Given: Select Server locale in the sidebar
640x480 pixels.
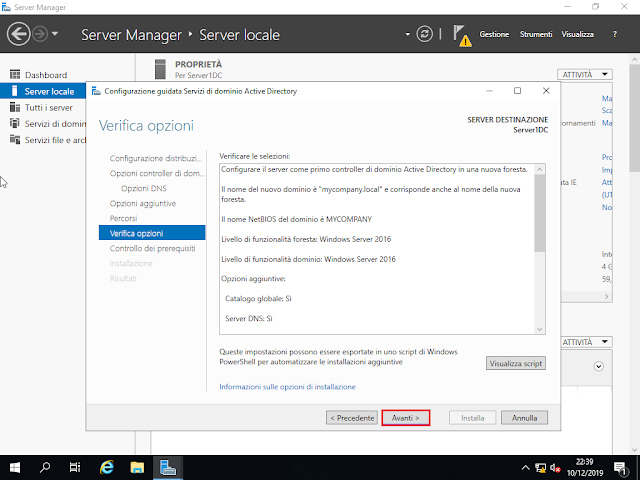Looking at the screenshot, I should [43, 91].
